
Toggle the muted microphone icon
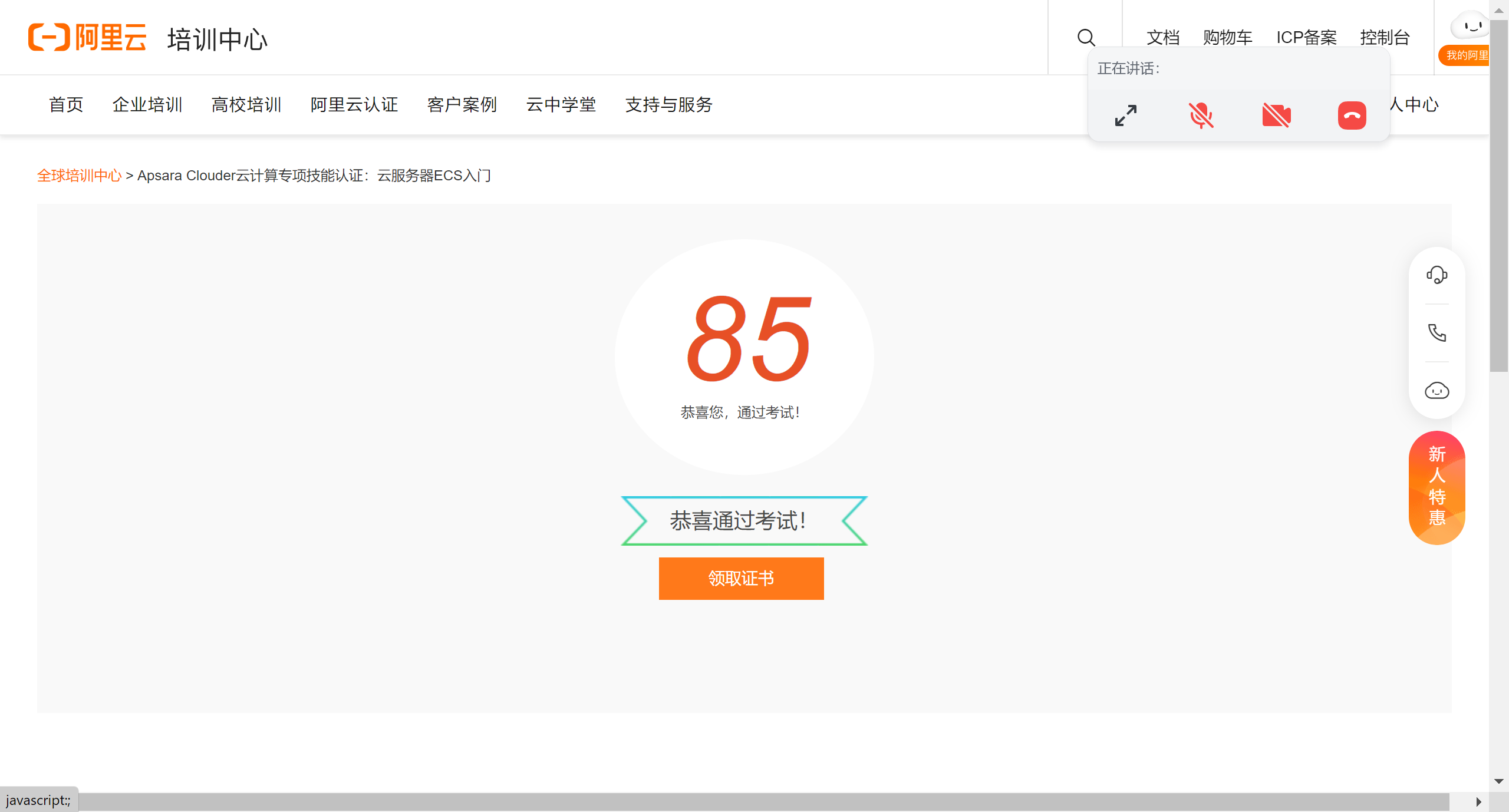[1201, 115]
